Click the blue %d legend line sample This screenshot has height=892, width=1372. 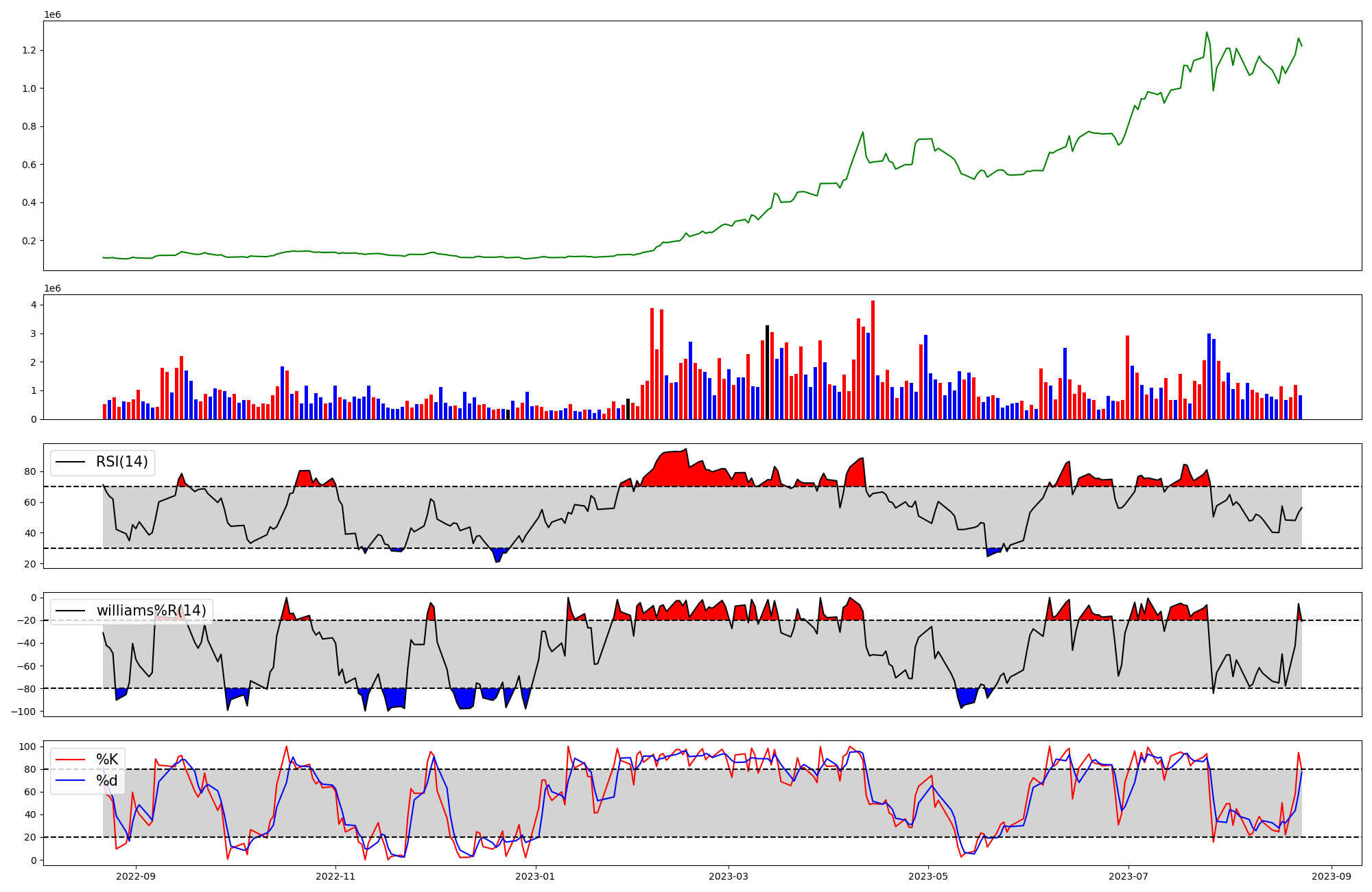(71, 782)
